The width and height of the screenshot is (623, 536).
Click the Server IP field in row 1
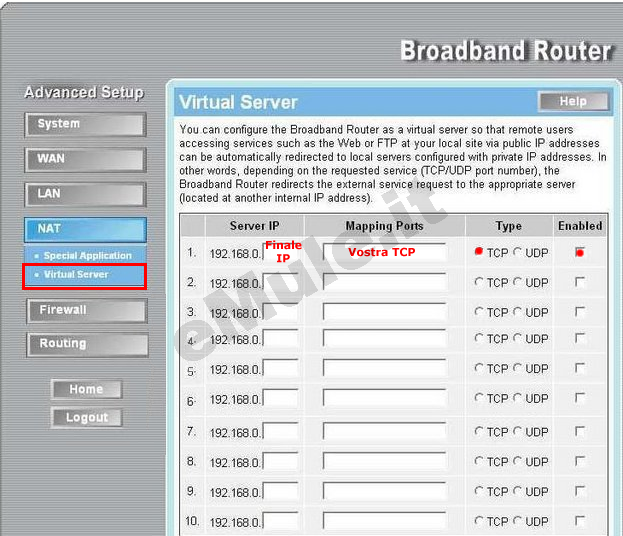coord(280,253)
